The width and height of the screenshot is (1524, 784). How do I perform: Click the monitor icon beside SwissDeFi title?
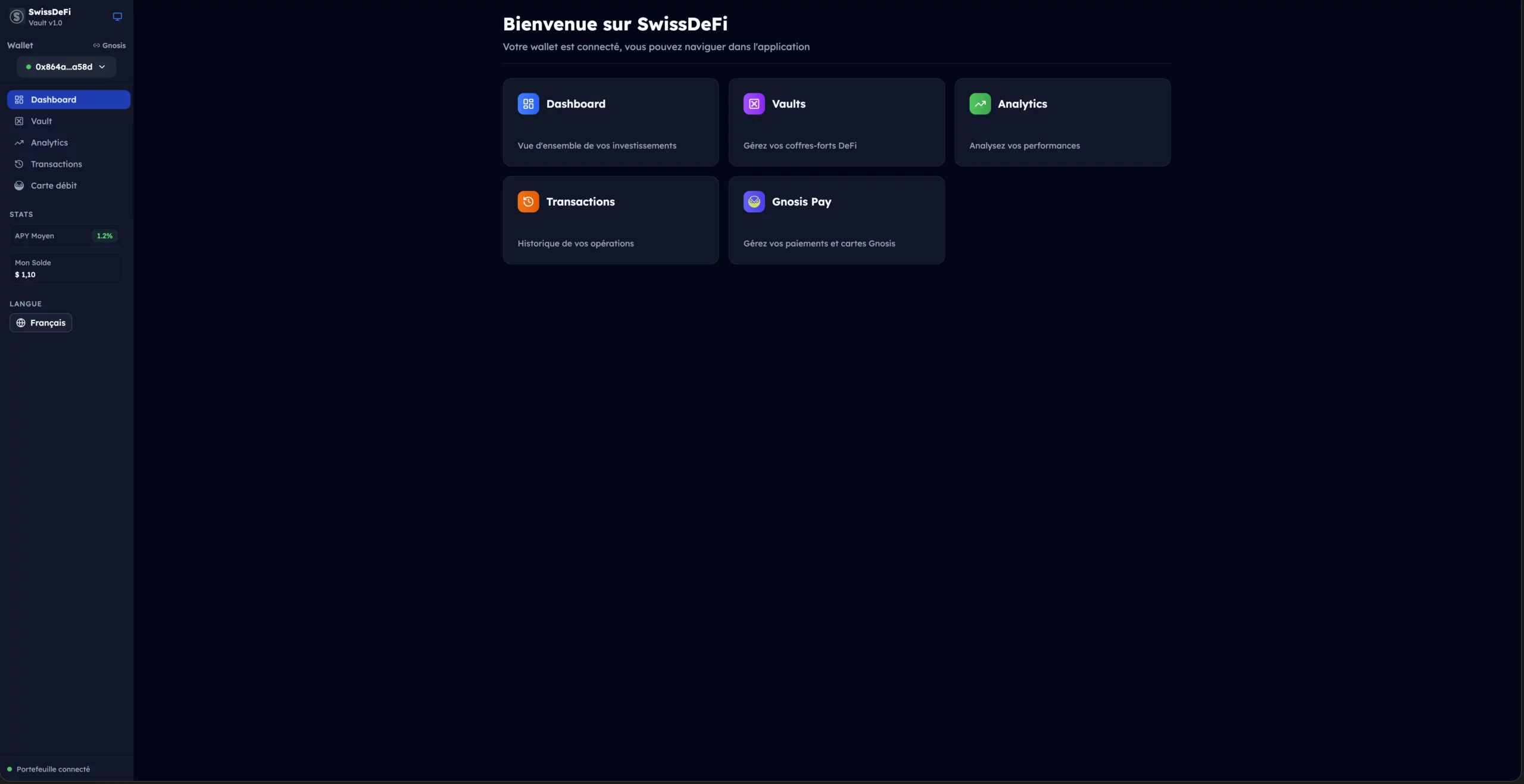pos(117,17)
